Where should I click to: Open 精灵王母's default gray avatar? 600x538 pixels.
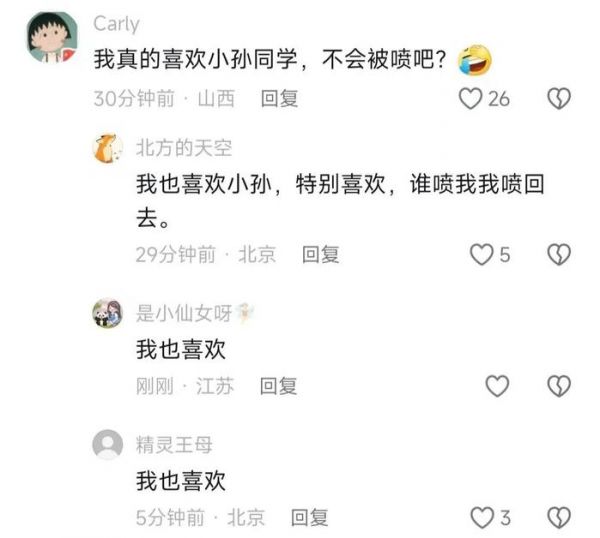(108, 445)
